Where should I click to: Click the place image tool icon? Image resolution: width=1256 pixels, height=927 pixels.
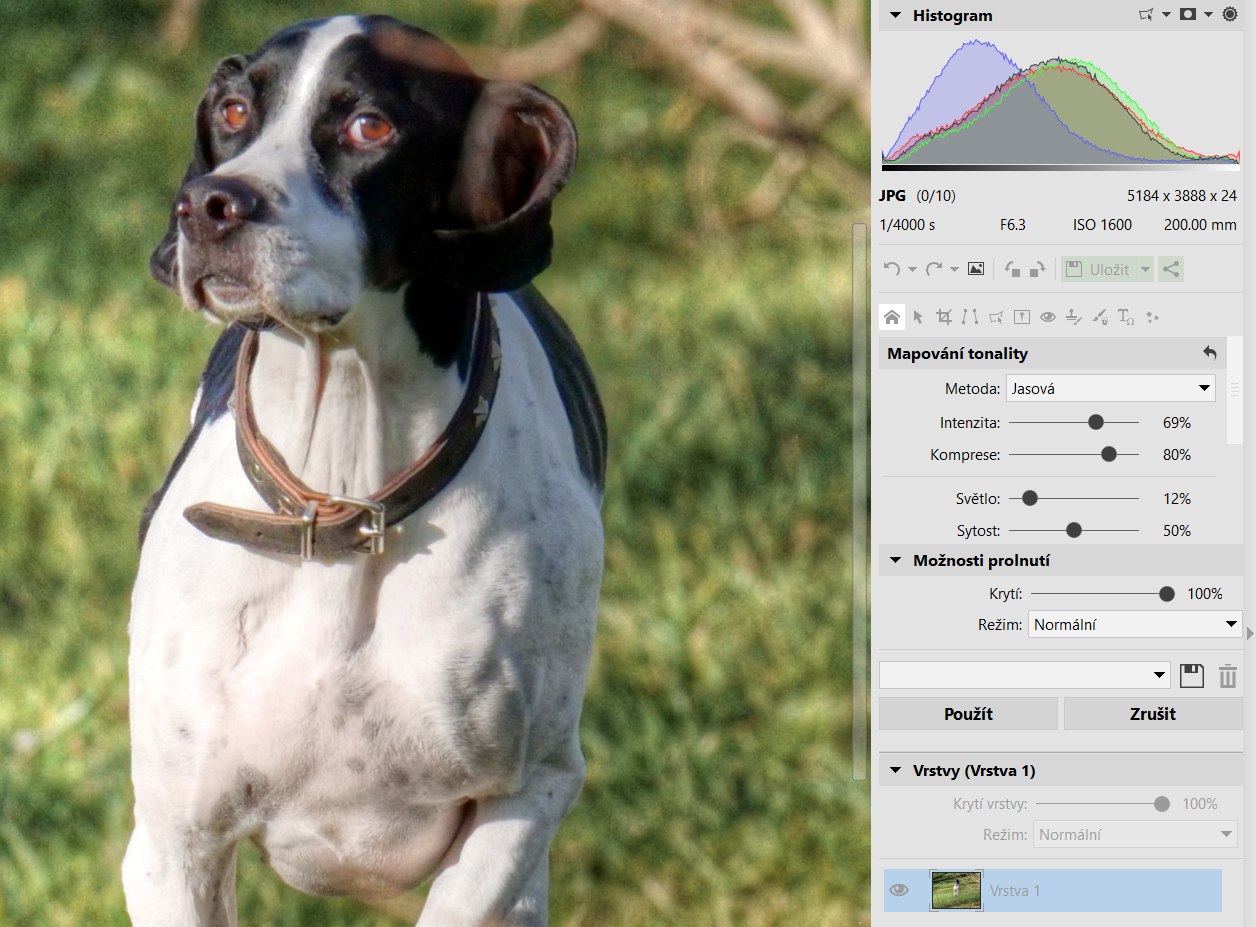(x=1022, y=317)
